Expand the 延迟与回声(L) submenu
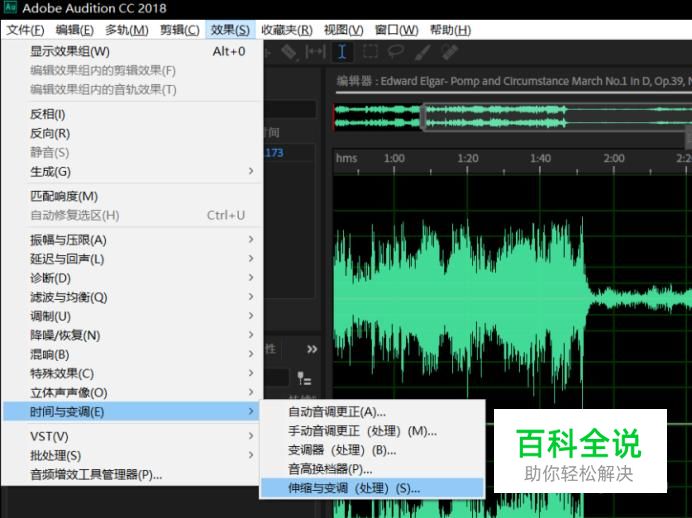The height and width of the screenshot is (518, 692). click(132, 259)
